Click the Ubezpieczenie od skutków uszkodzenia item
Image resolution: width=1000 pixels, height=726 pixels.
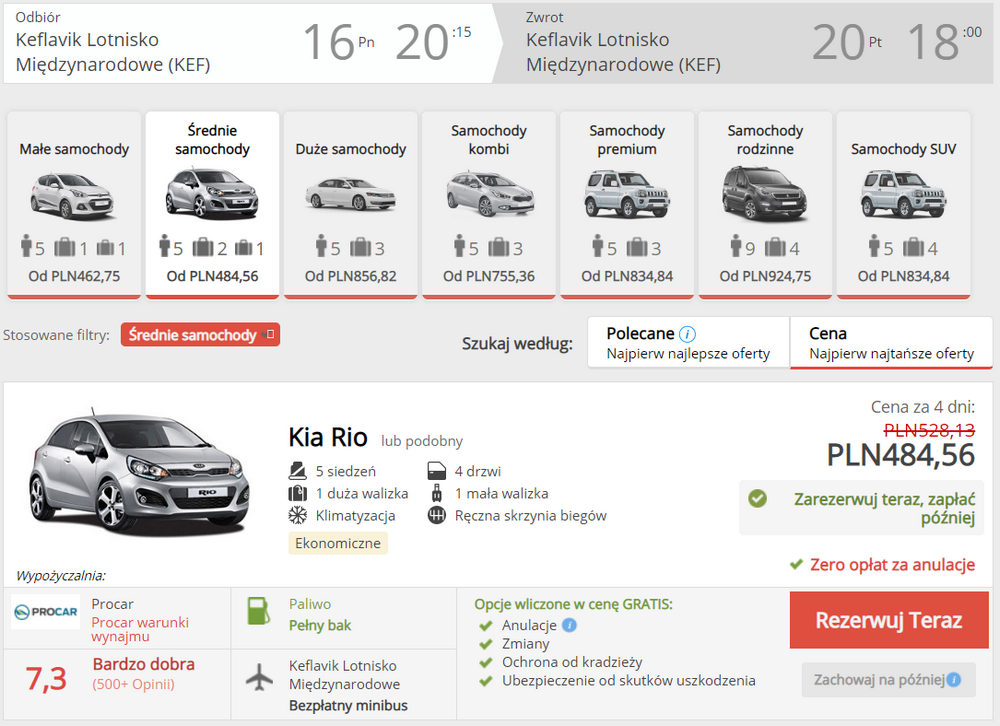click(628, 681)
